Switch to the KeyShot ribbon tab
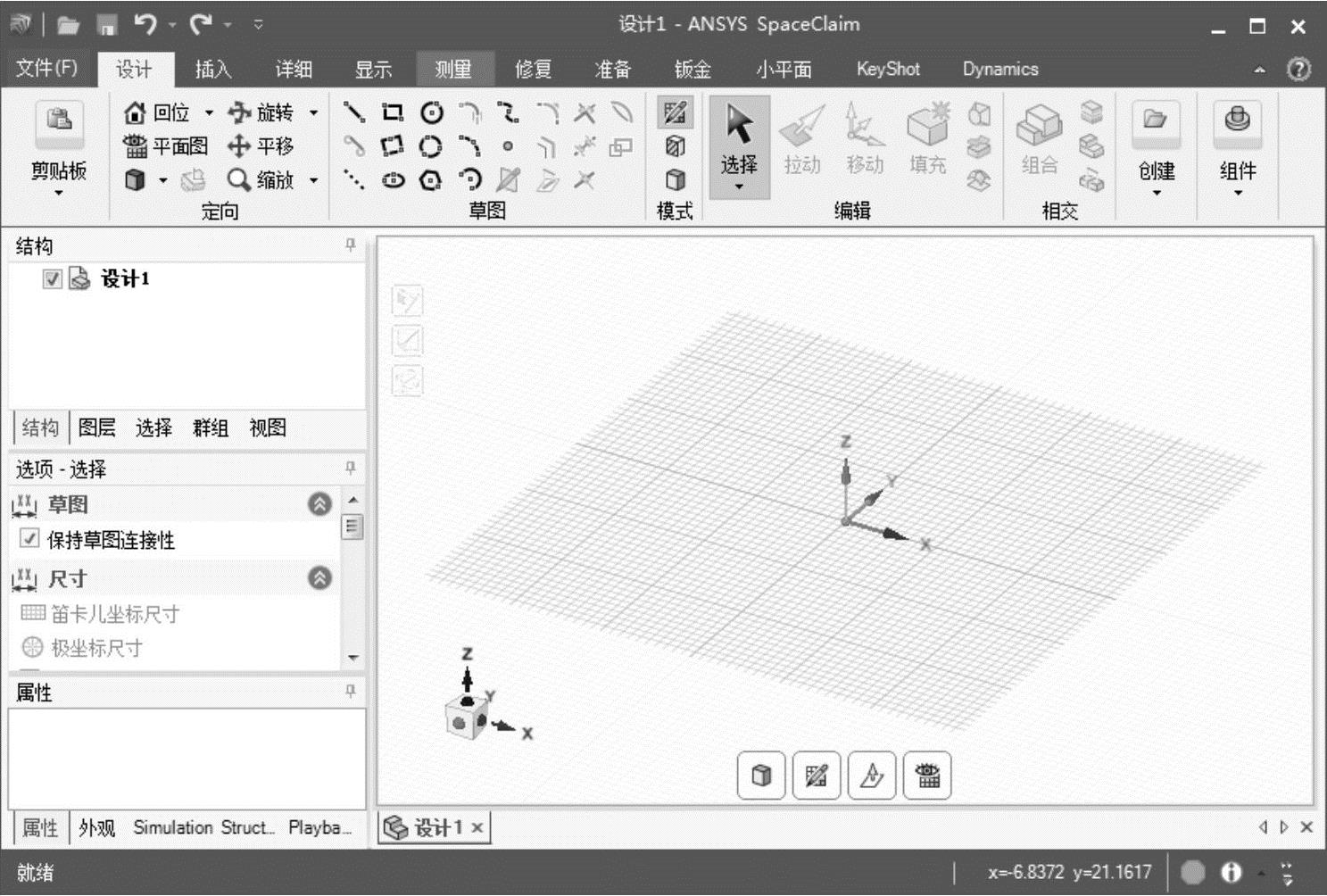Viewport: 1327px width, 896px height. pyautogui.click(x=888, y=70)
